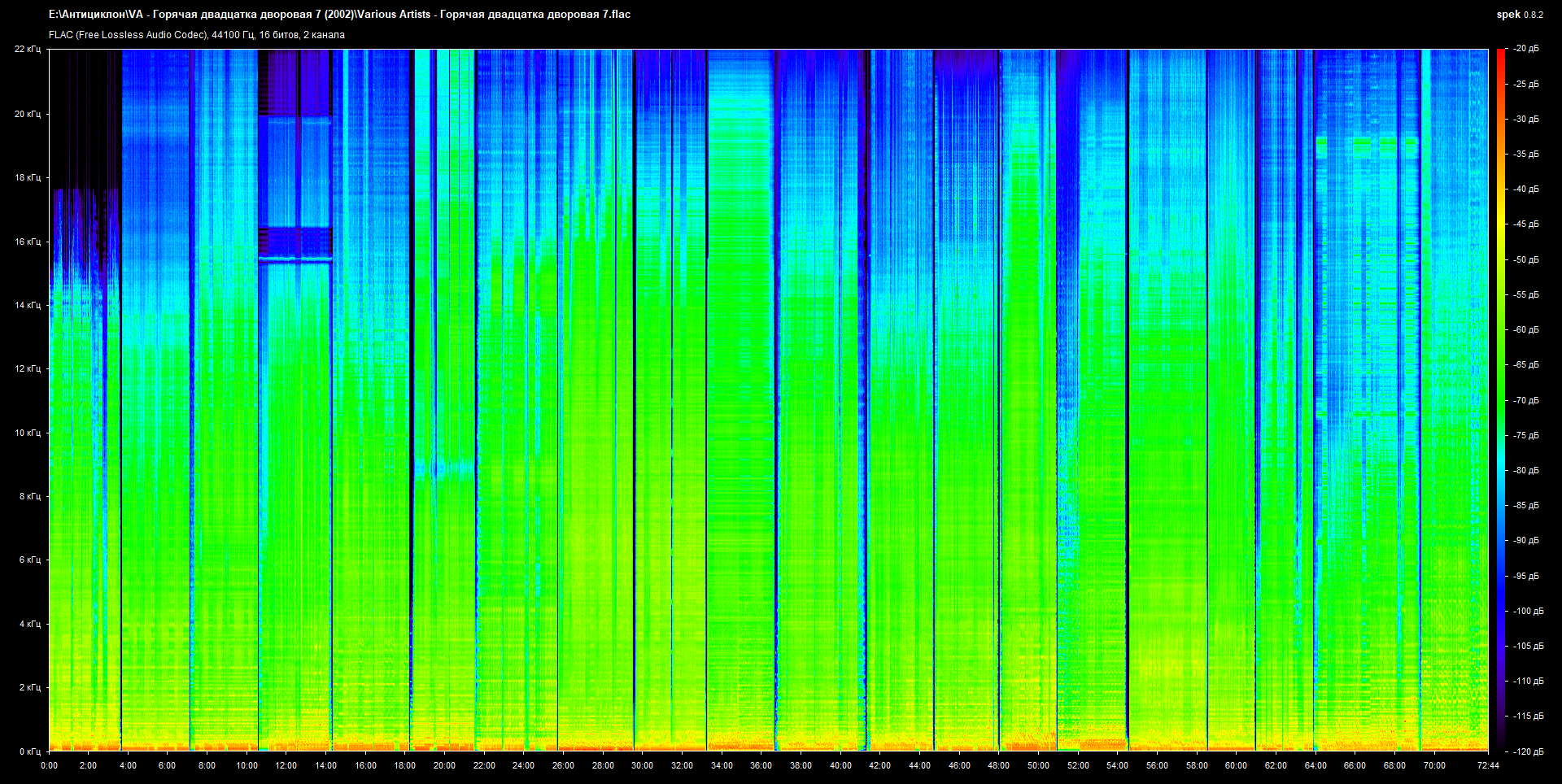
Task: Select the -70 дБ scale label
Action: coord(1525,400)
